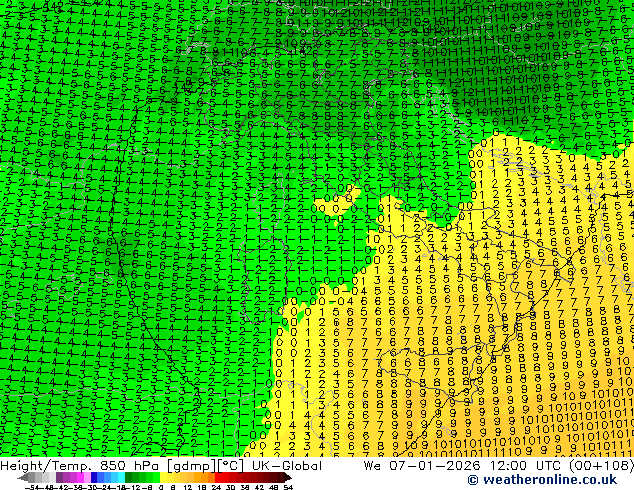The height and width of the screenshot is (490, 634).
Task: Click the dark maroon right arrow end of legend
Action: [288, 477]
